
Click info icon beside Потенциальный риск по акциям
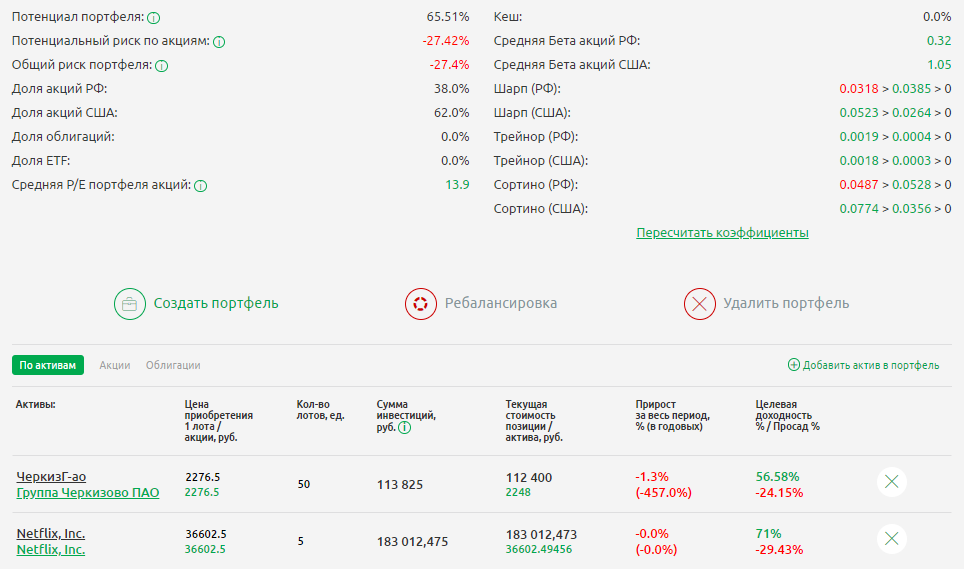pyautogui.click(x=219, y=42)
